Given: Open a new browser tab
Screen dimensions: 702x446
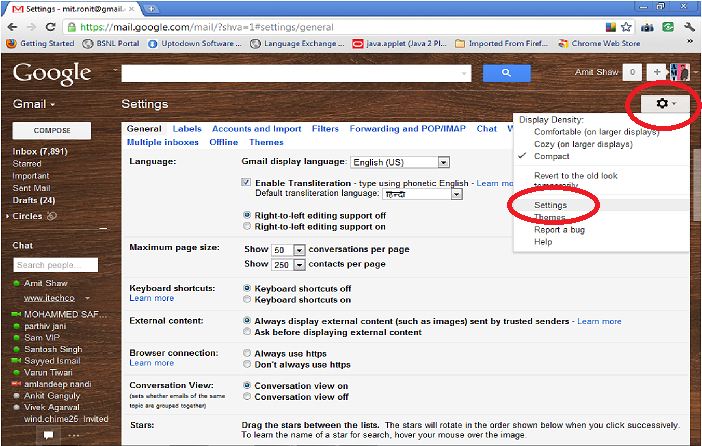Looking at the screenshot, I should click(x=151, y=9).
